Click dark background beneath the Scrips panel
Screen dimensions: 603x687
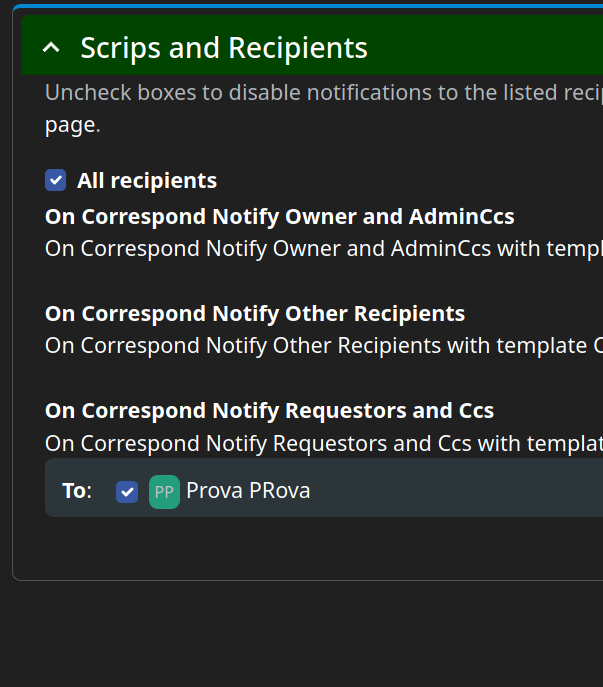click(x=300, y=632)
